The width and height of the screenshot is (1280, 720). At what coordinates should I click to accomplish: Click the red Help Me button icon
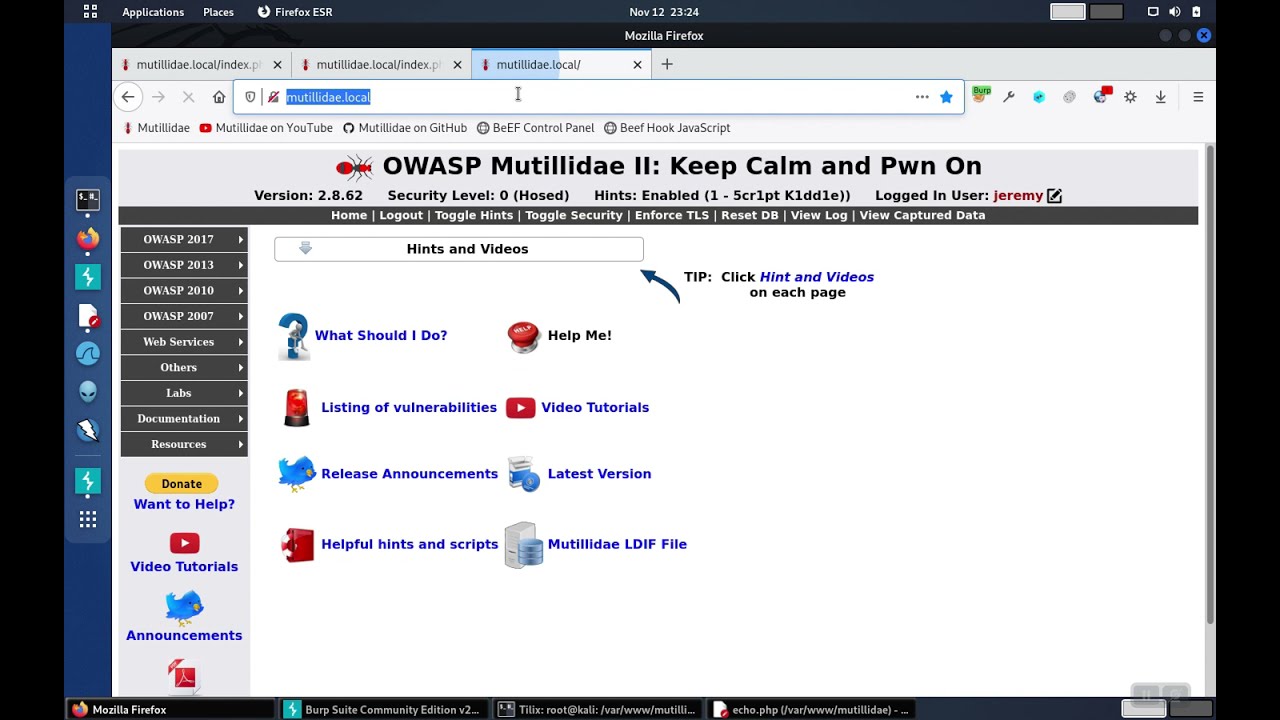524,336
